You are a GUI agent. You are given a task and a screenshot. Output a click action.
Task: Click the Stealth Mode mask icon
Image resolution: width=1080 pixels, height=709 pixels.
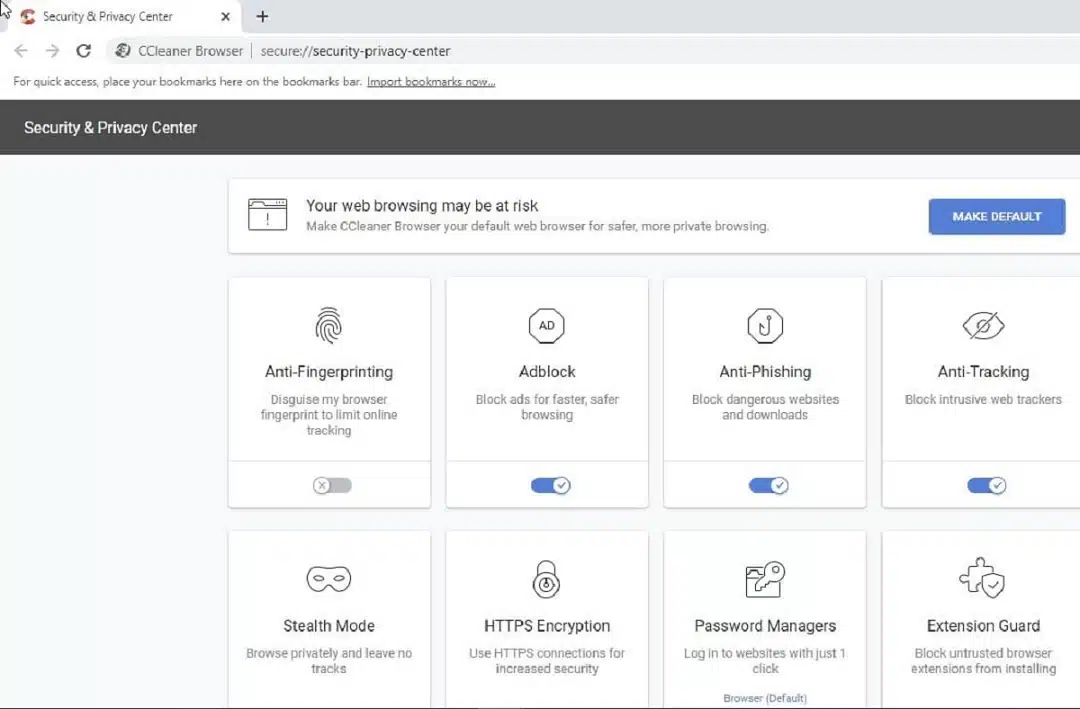[x=329, y=579]
